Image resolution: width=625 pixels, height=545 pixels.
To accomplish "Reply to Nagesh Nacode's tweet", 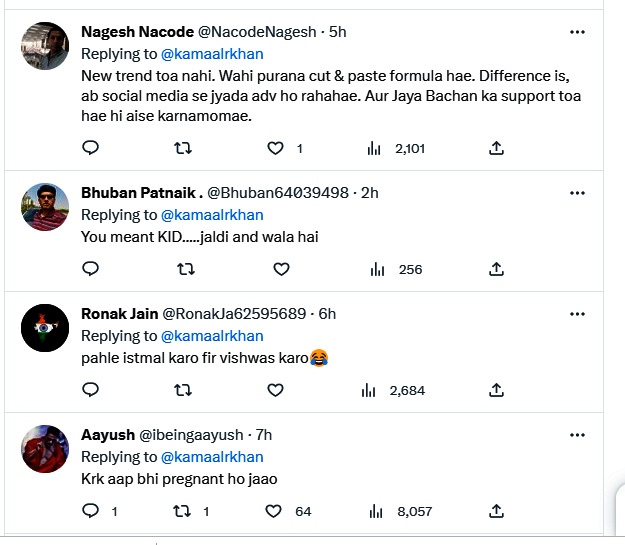I will (x=90, y=148).
